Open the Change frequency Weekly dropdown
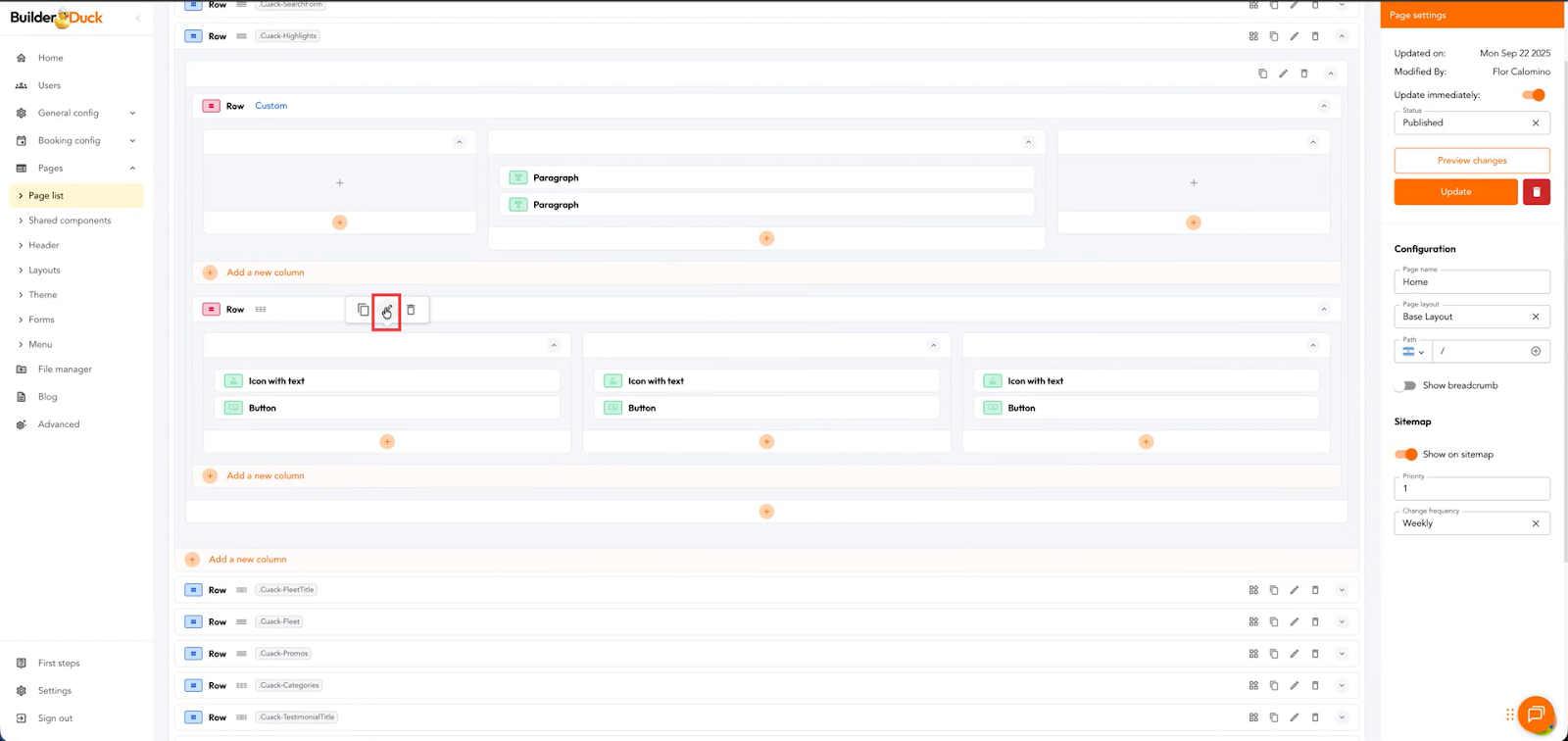The image size is (1568, 741). click(x=1471, y=523)
